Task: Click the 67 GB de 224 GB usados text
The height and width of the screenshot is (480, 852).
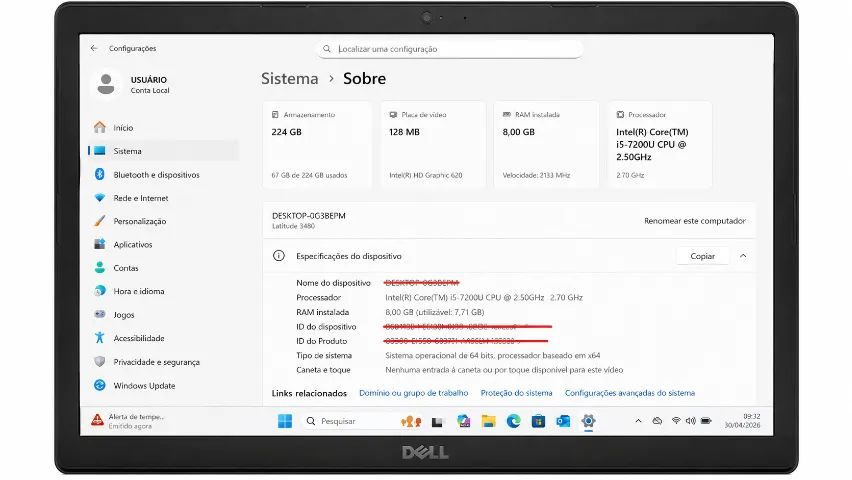Action: [x=309, y=176]
